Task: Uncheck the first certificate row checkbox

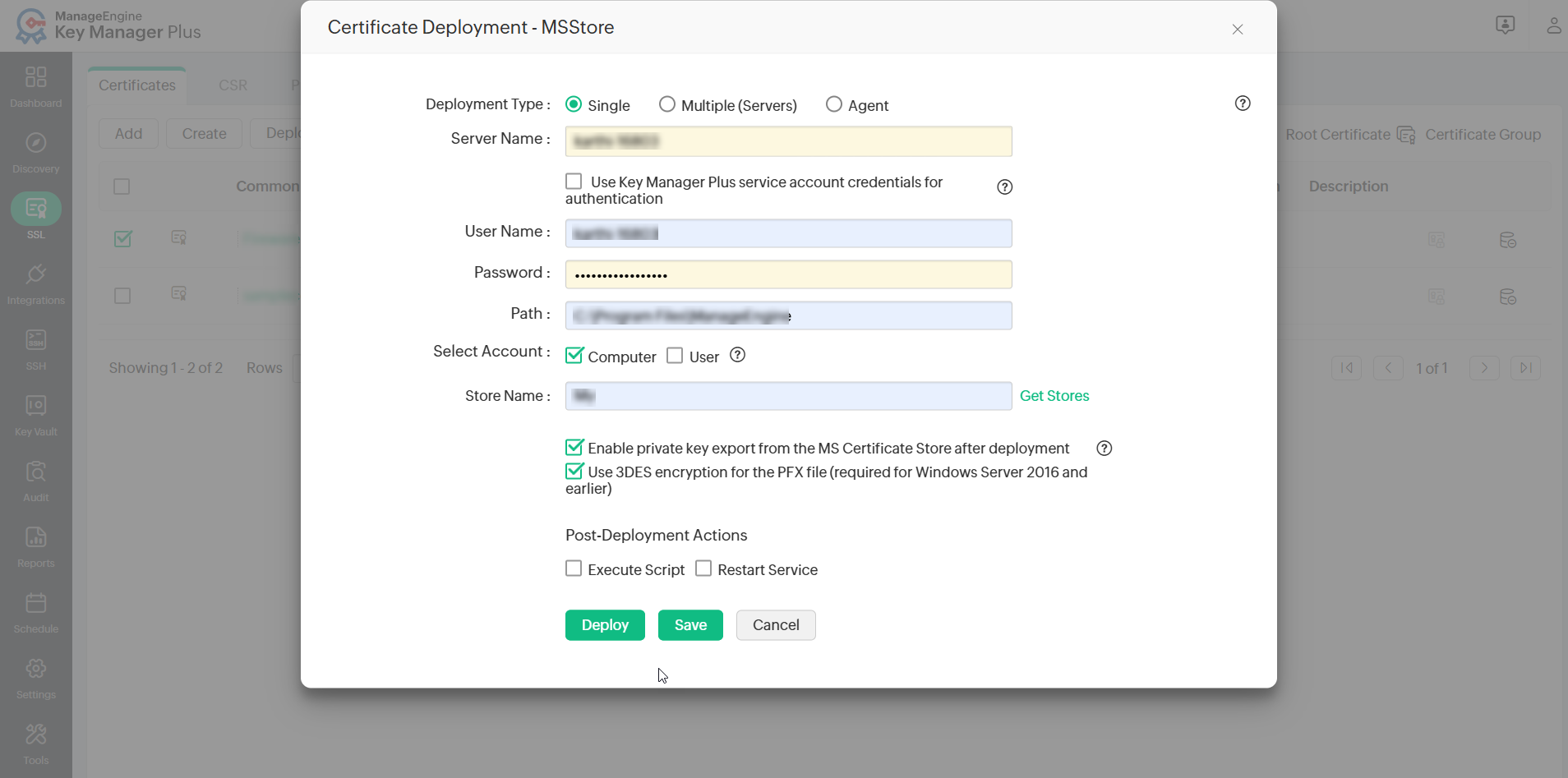Action: pos(122,238)
